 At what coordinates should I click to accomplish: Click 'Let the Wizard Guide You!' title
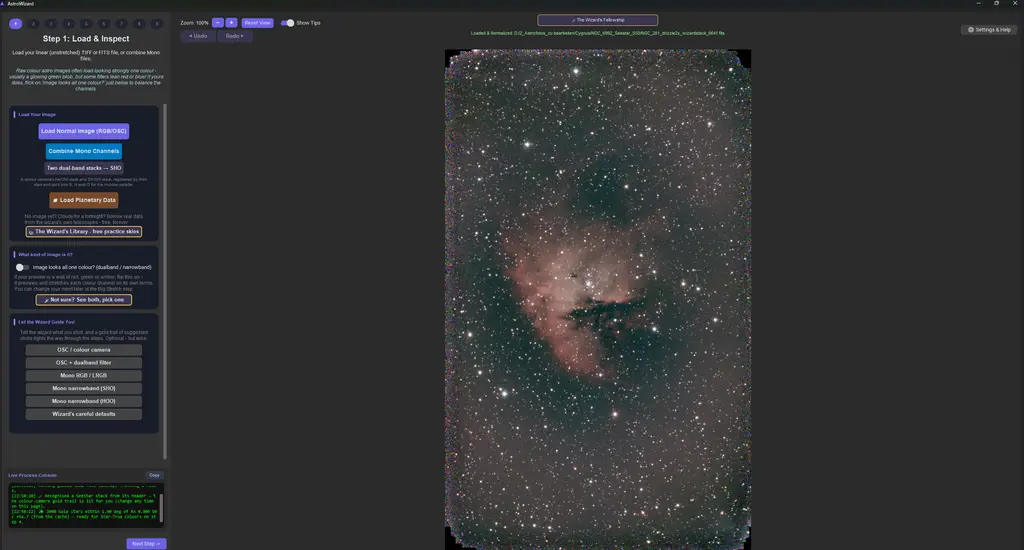(x=46, y=322)
